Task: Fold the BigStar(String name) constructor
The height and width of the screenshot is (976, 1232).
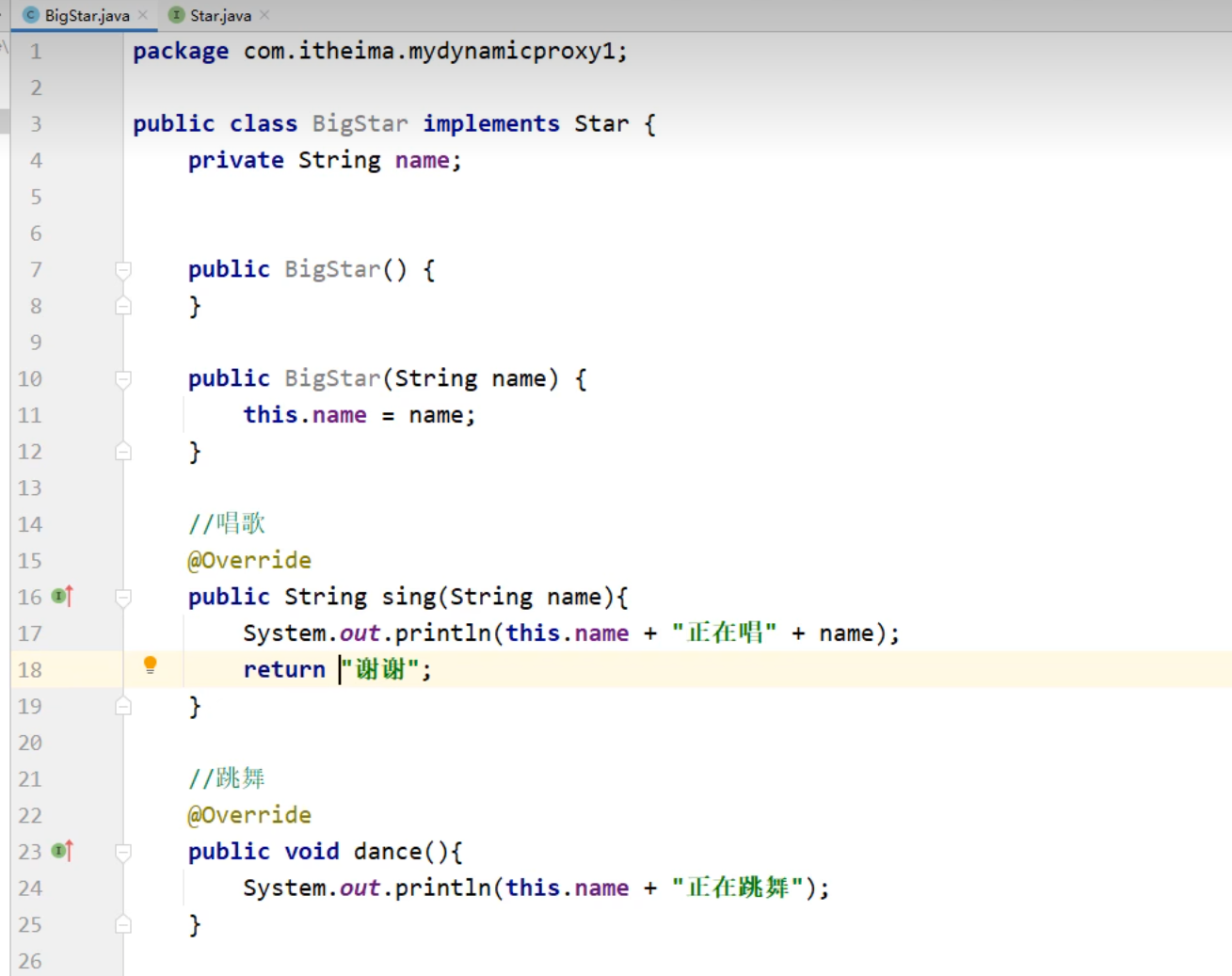Action: [123, 379]
